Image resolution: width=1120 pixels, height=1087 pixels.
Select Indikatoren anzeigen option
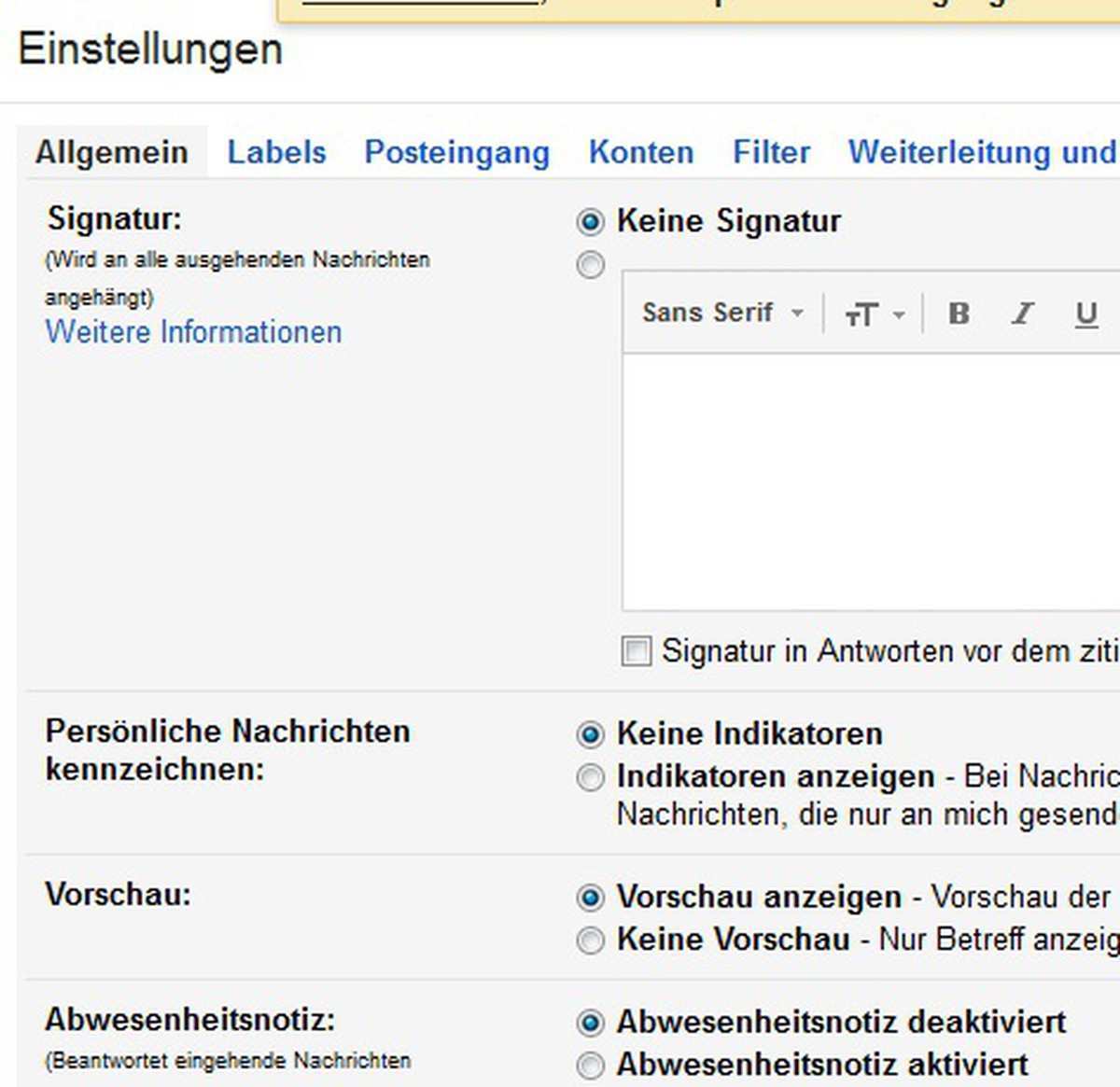pos(590,777)
